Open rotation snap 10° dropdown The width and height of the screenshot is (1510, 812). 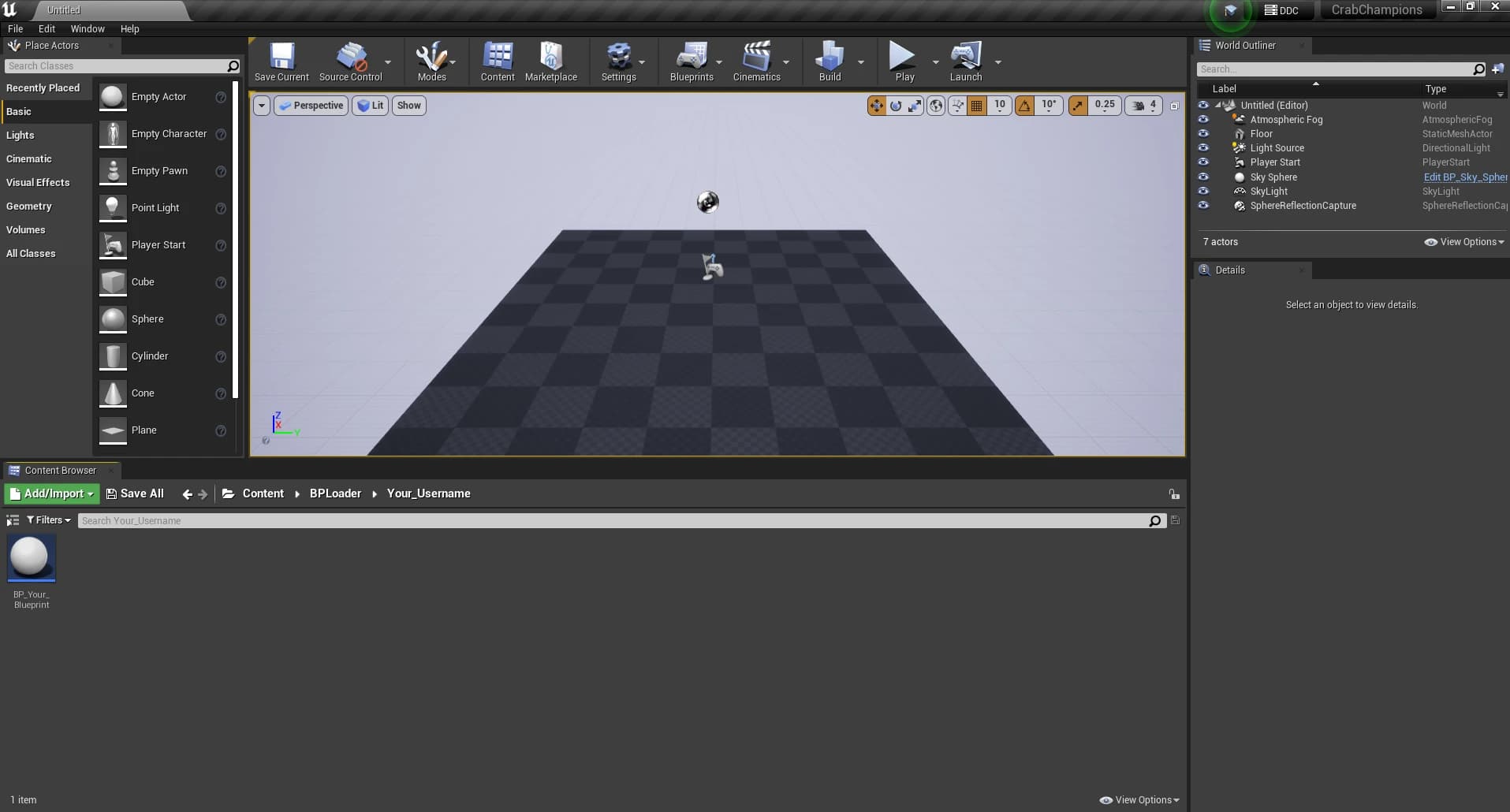click(1049, 106)
